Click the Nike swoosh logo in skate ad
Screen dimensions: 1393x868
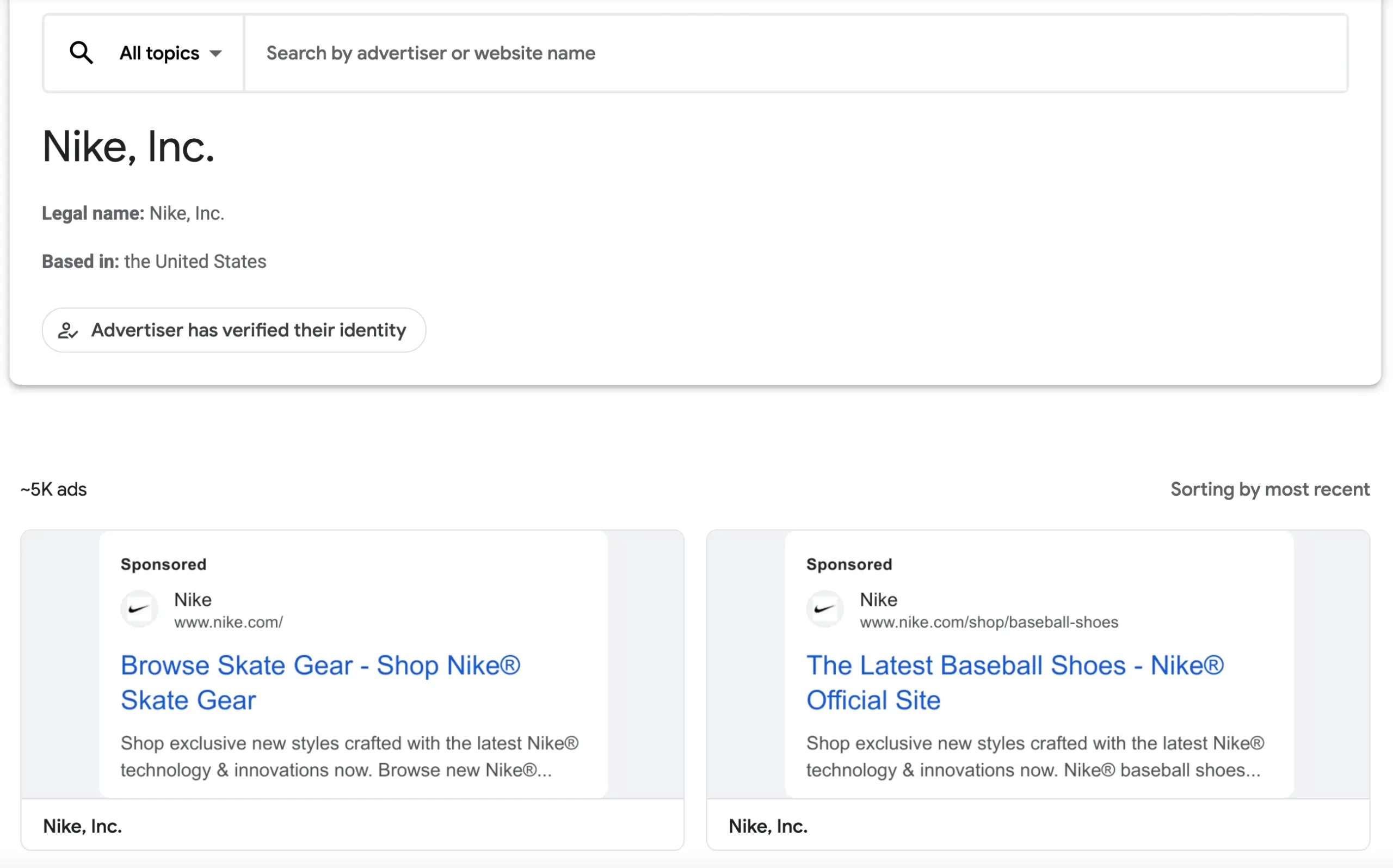point(139,609)
